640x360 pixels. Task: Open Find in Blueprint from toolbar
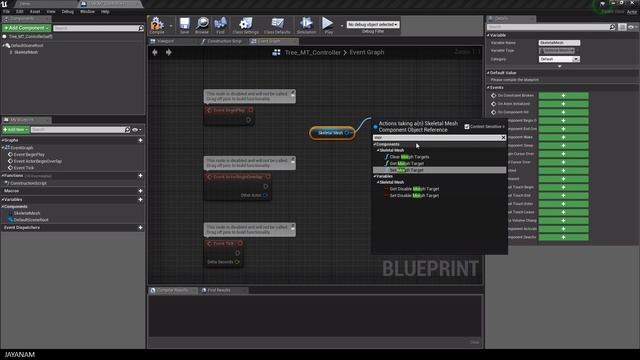tap(220, 25)
